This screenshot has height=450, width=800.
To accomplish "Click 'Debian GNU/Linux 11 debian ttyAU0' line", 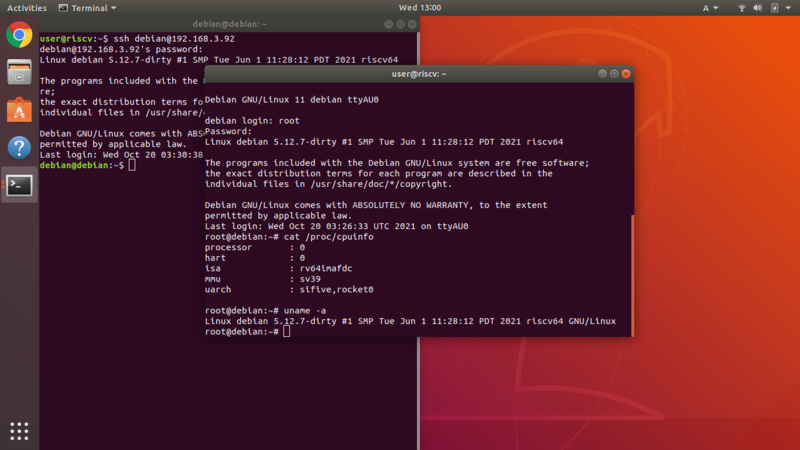I will (291, 99).
